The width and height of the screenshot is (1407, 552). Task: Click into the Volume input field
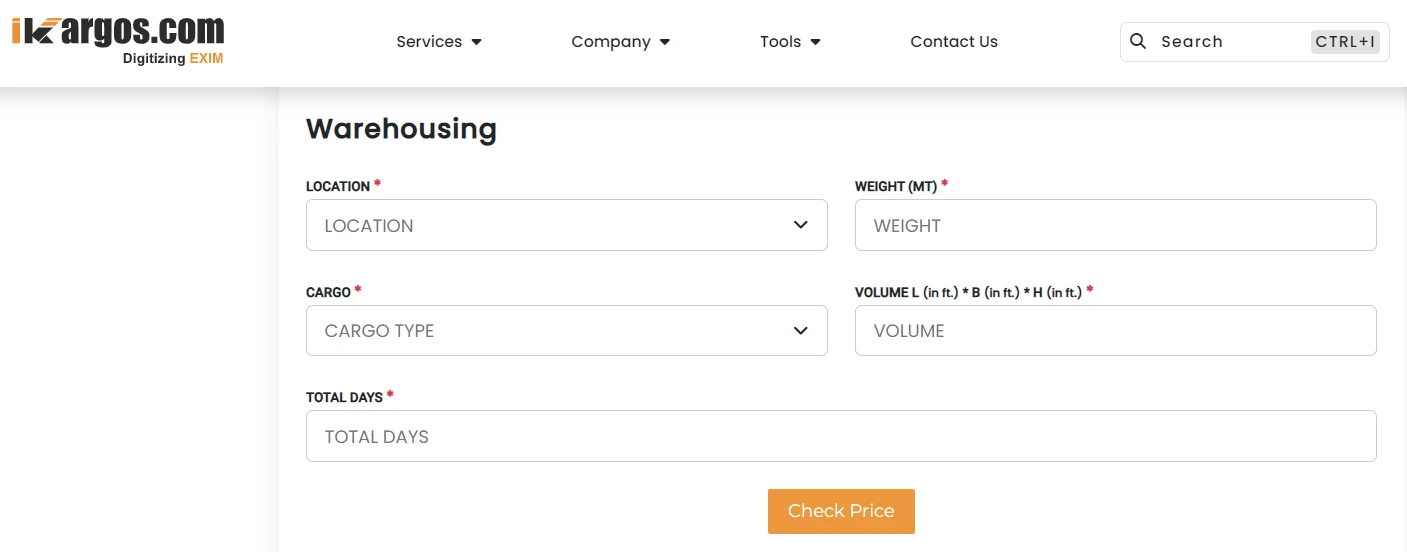point(1115,331)
